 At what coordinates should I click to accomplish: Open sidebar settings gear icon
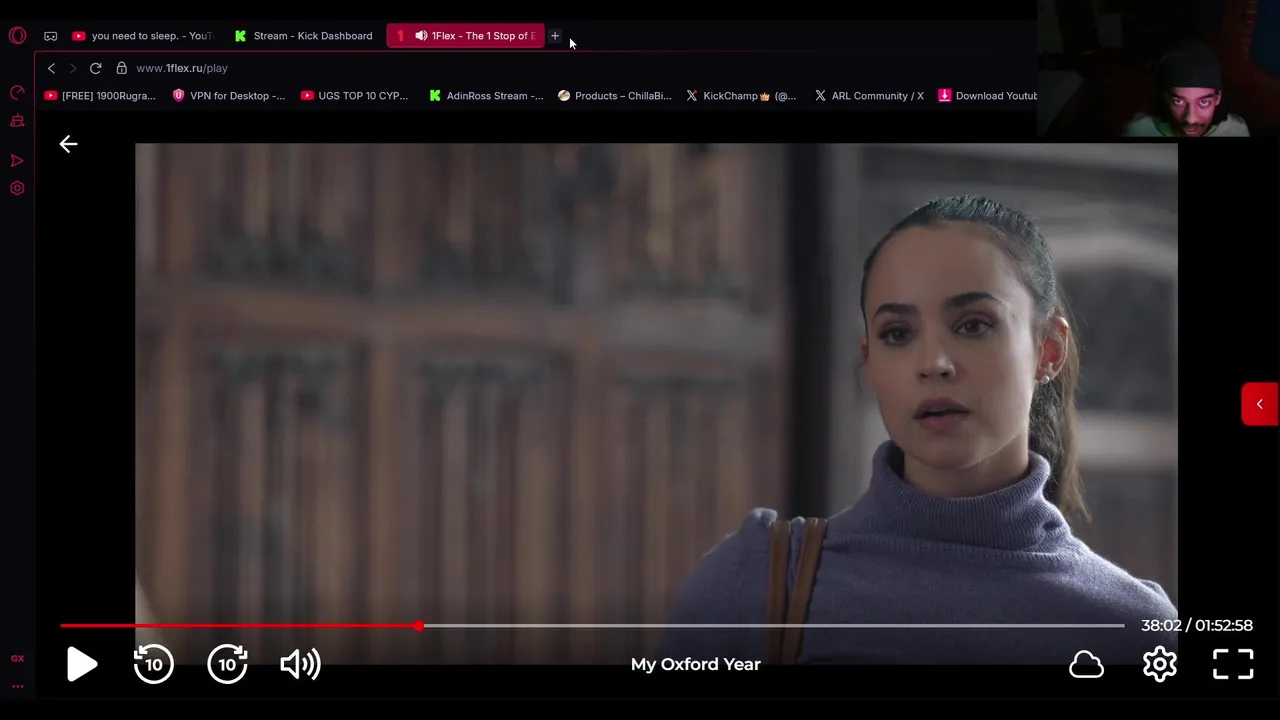click(x=17, y=188)
